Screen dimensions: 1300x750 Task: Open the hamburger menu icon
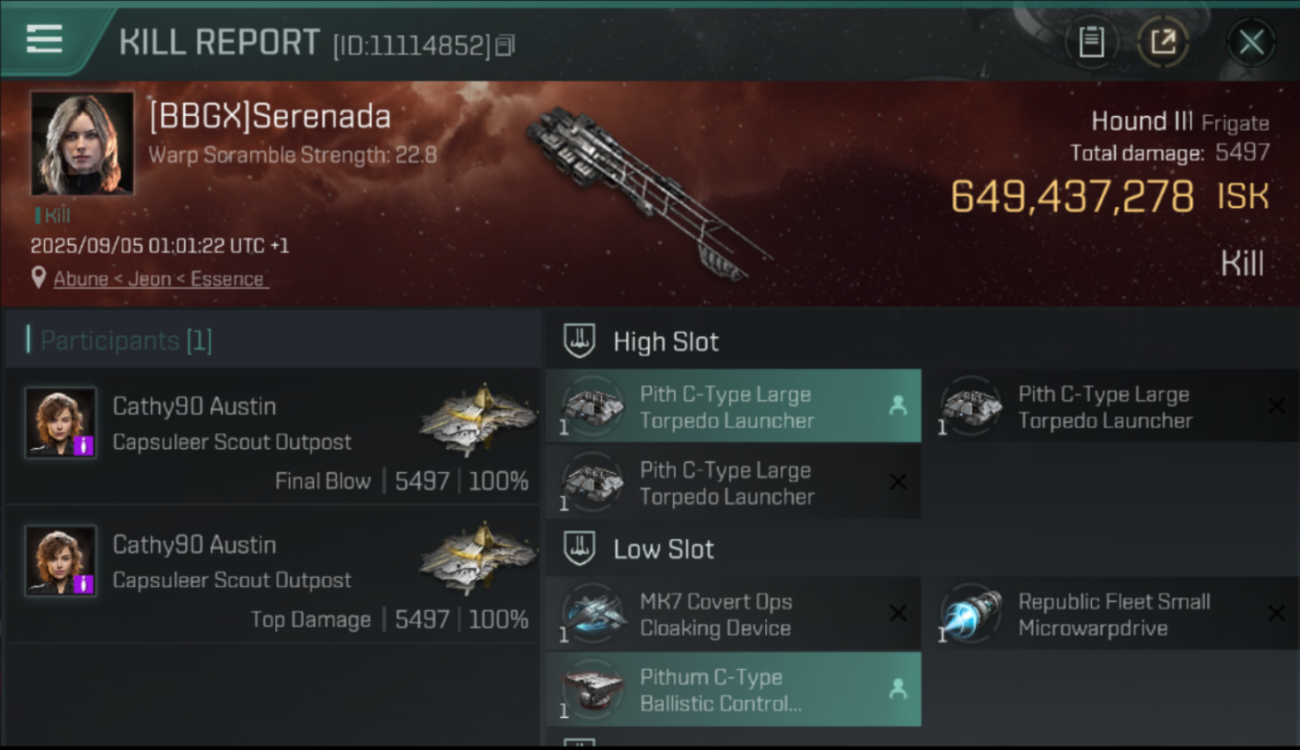tap(44, 39)
